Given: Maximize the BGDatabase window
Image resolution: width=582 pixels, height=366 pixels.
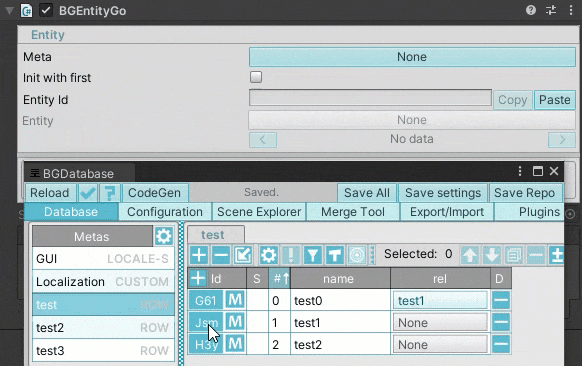Looking at the screenshot, I should tap(537, 171).
